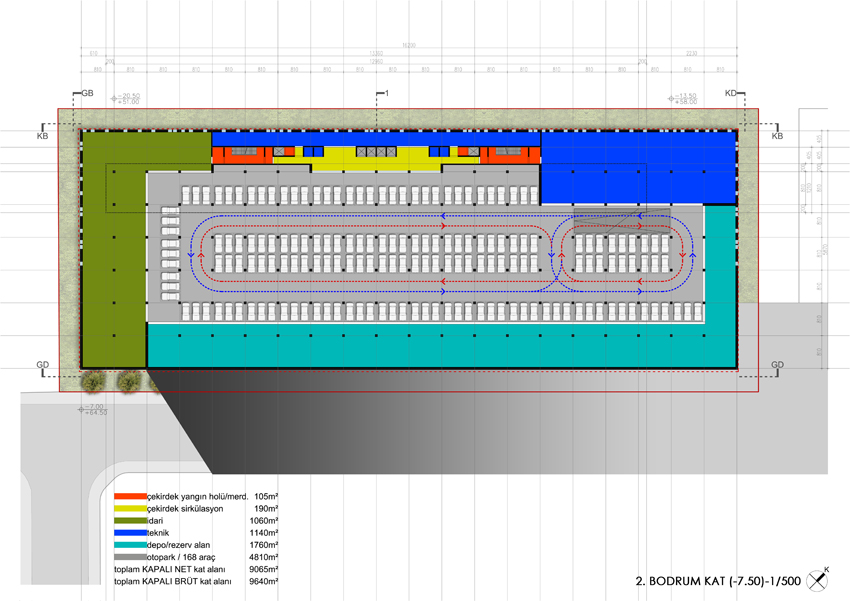This screenshot has width=850, height=601.
Task: Click the left-side KB section marker
Action: pyautogui.click(x=42, y=134)
